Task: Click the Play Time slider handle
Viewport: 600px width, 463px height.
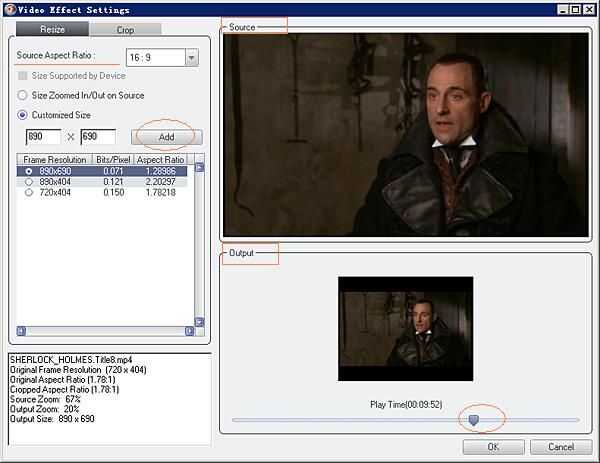Action: pyautogui.click(x=473, y=421)
